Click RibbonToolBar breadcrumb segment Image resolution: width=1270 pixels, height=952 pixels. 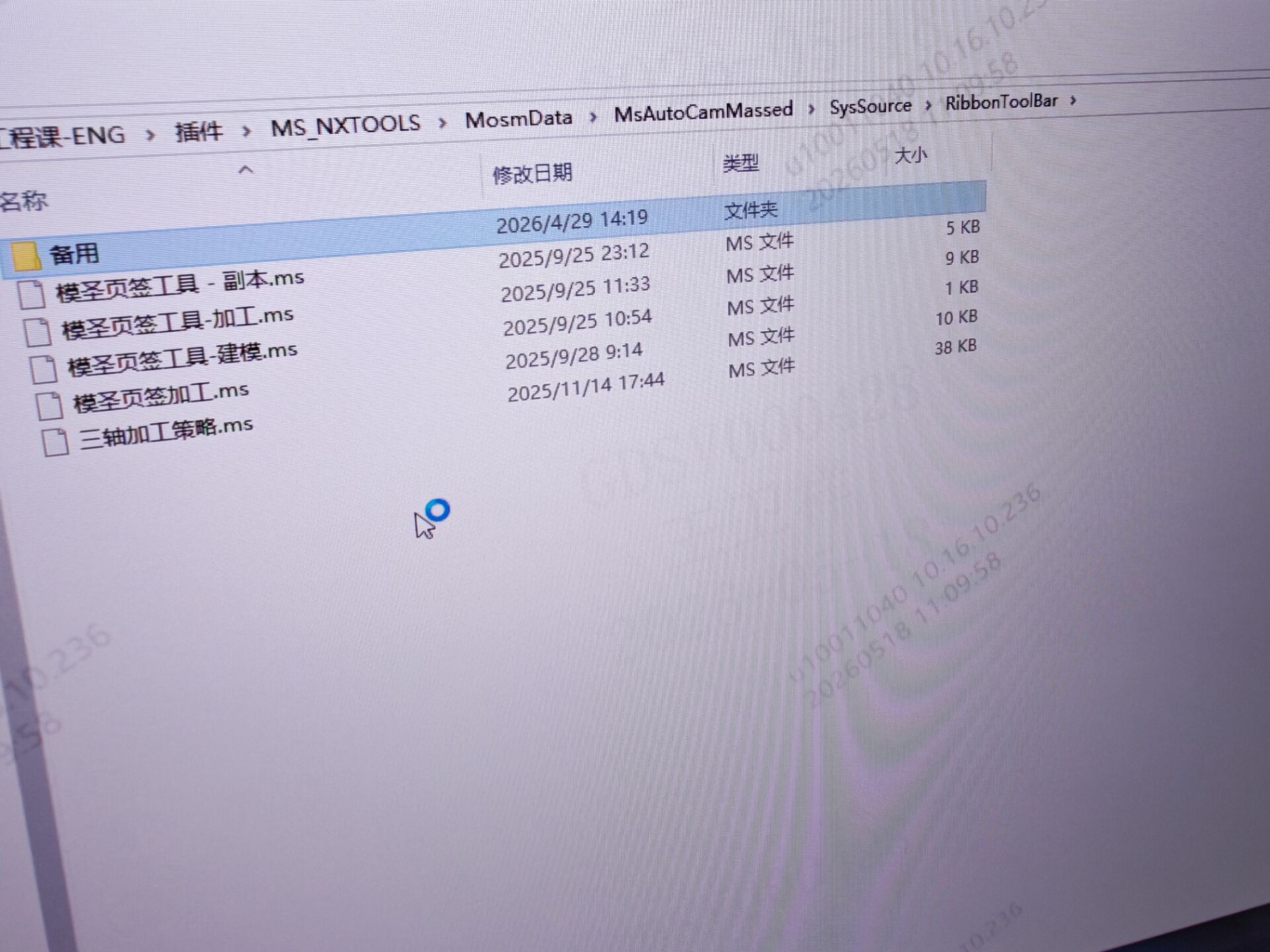pos(1001,102)
